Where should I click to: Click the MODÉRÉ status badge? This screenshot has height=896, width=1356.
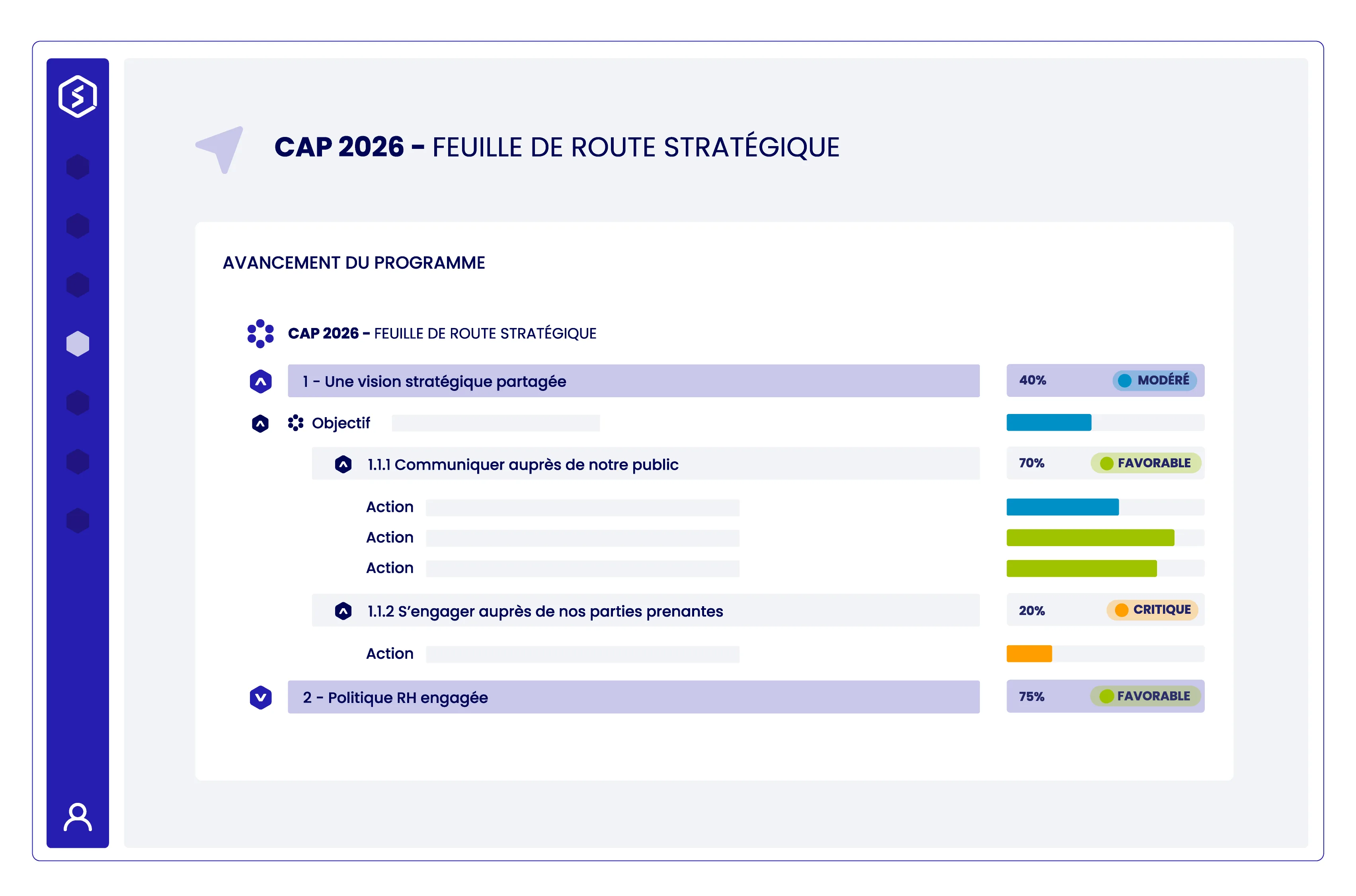1154,381
